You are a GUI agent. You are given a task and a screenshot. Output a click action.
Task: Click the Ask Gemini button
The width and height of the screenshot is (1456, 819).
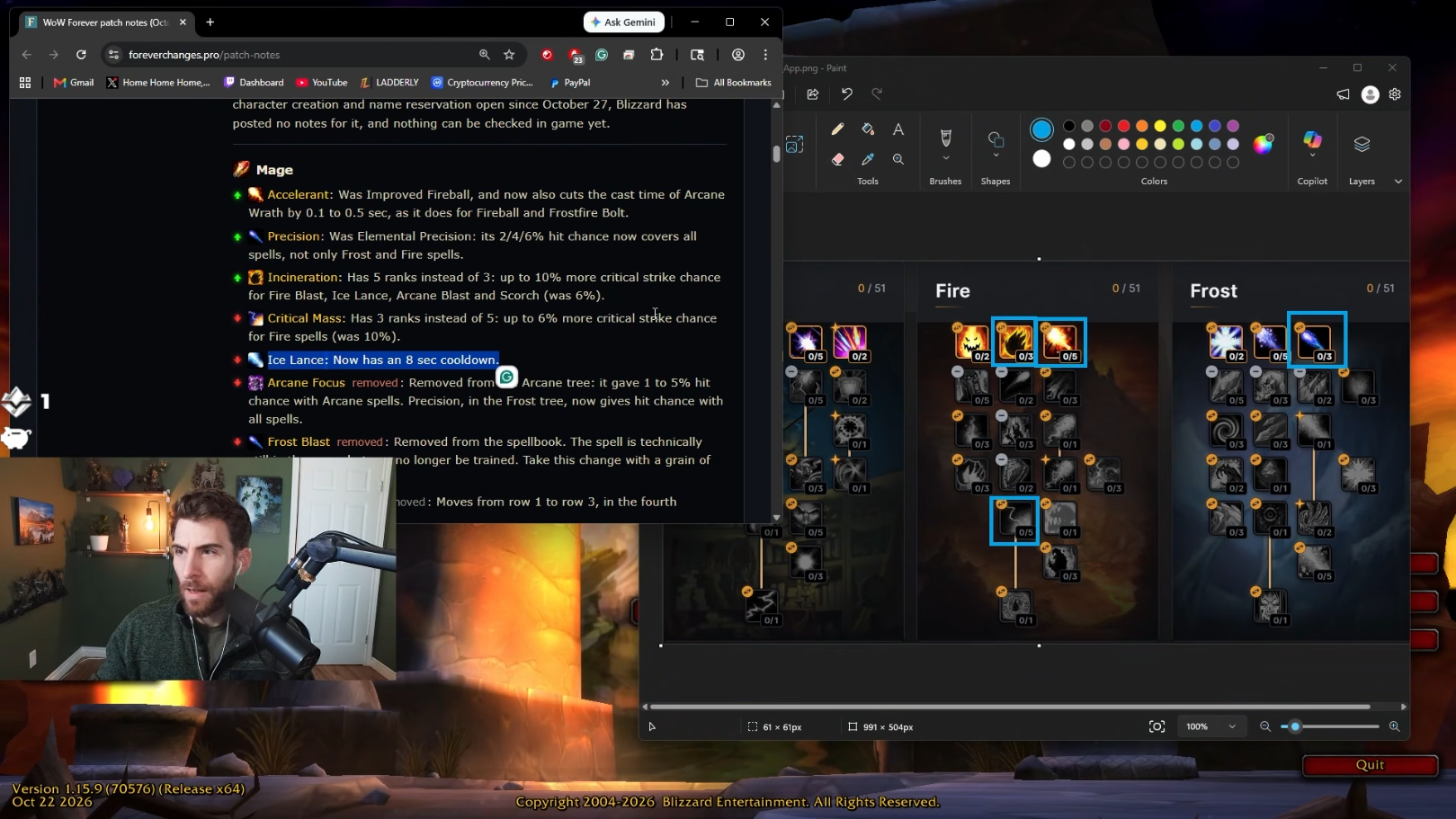(624, 22)
